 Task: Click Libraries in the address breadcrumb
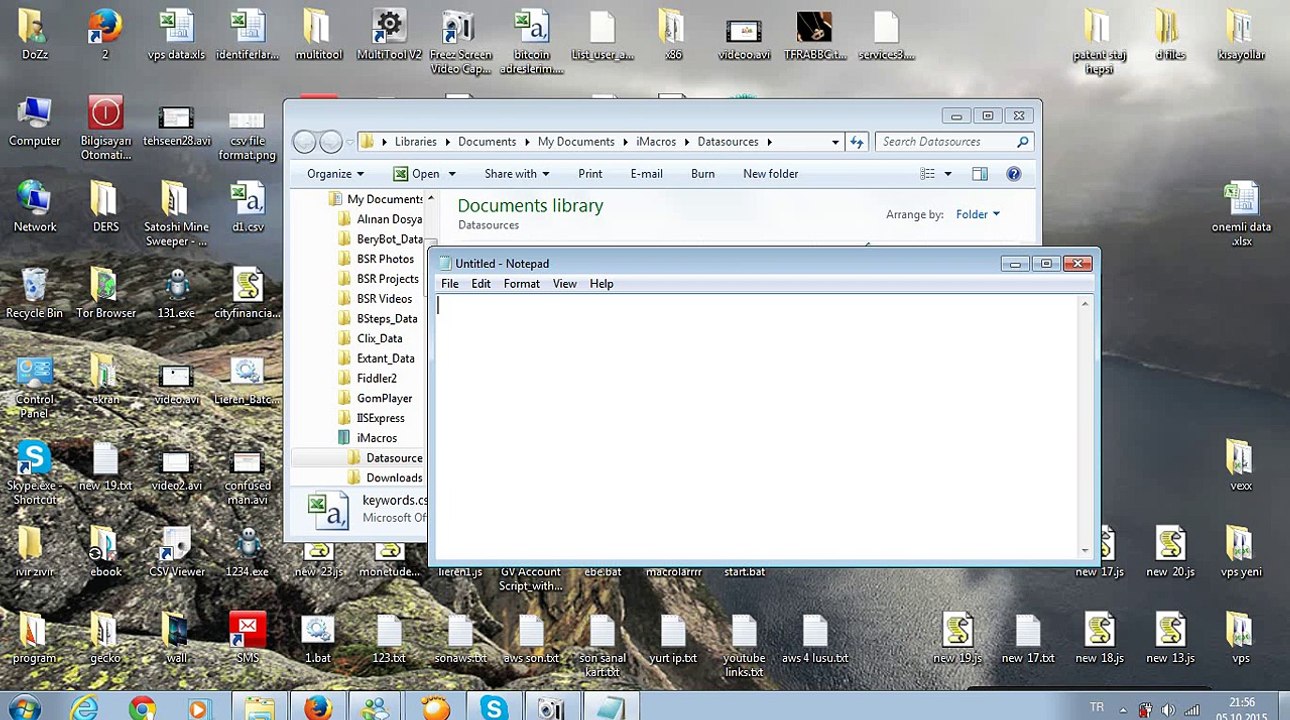(415, 142)
